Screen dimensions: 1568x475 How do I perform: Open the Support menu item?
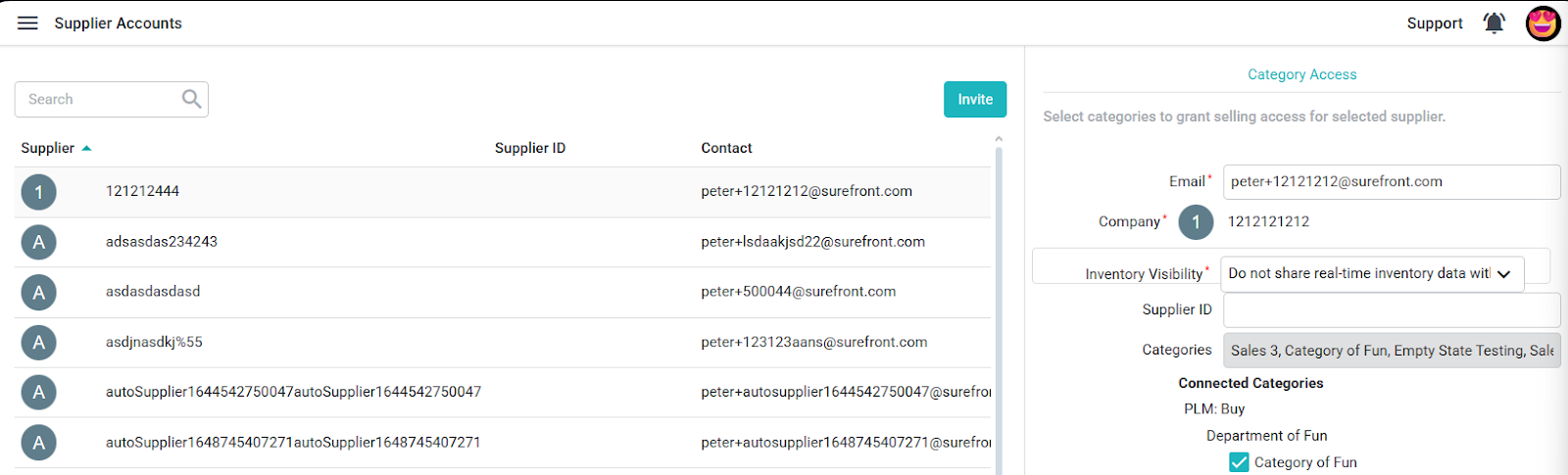1435,24
